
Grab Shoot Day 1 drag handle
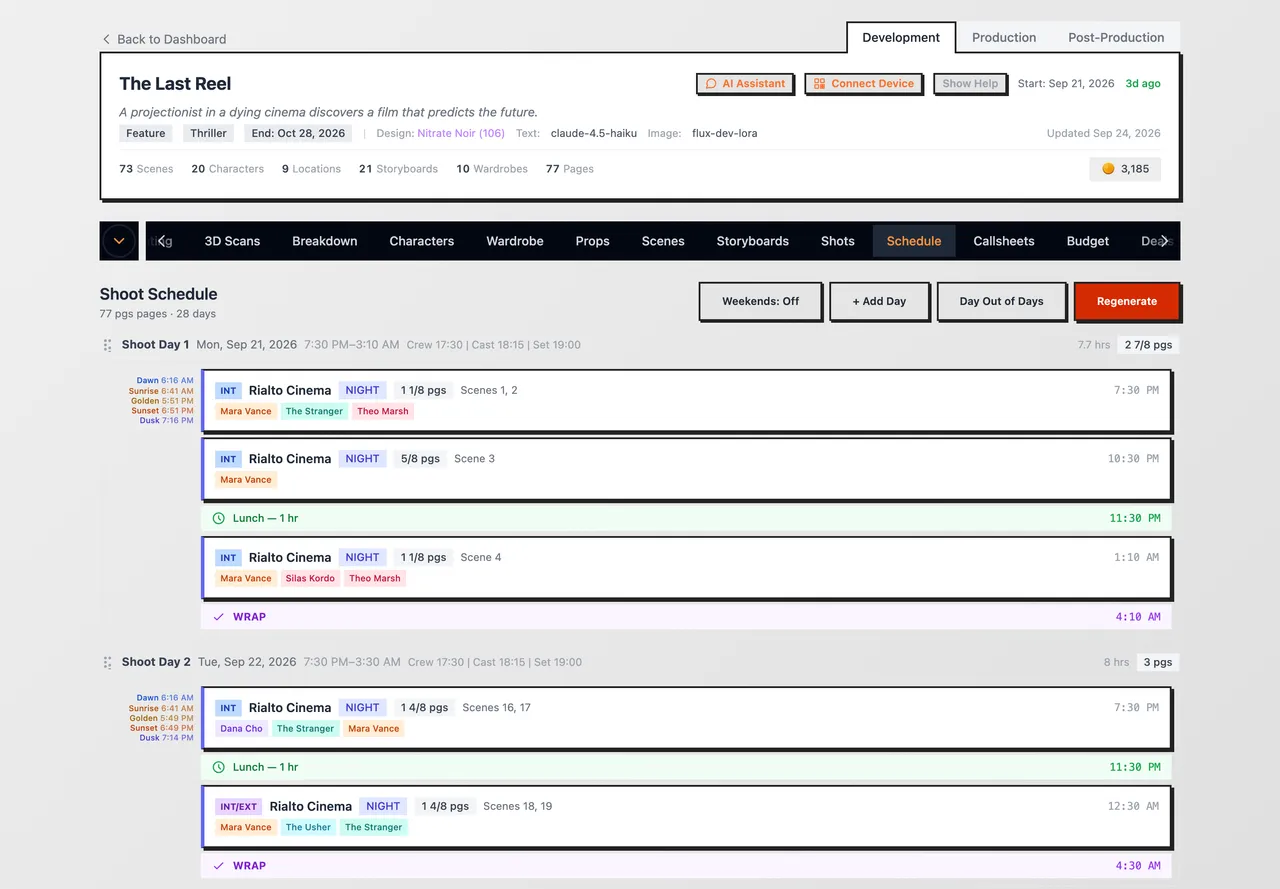tap(107, 345)
